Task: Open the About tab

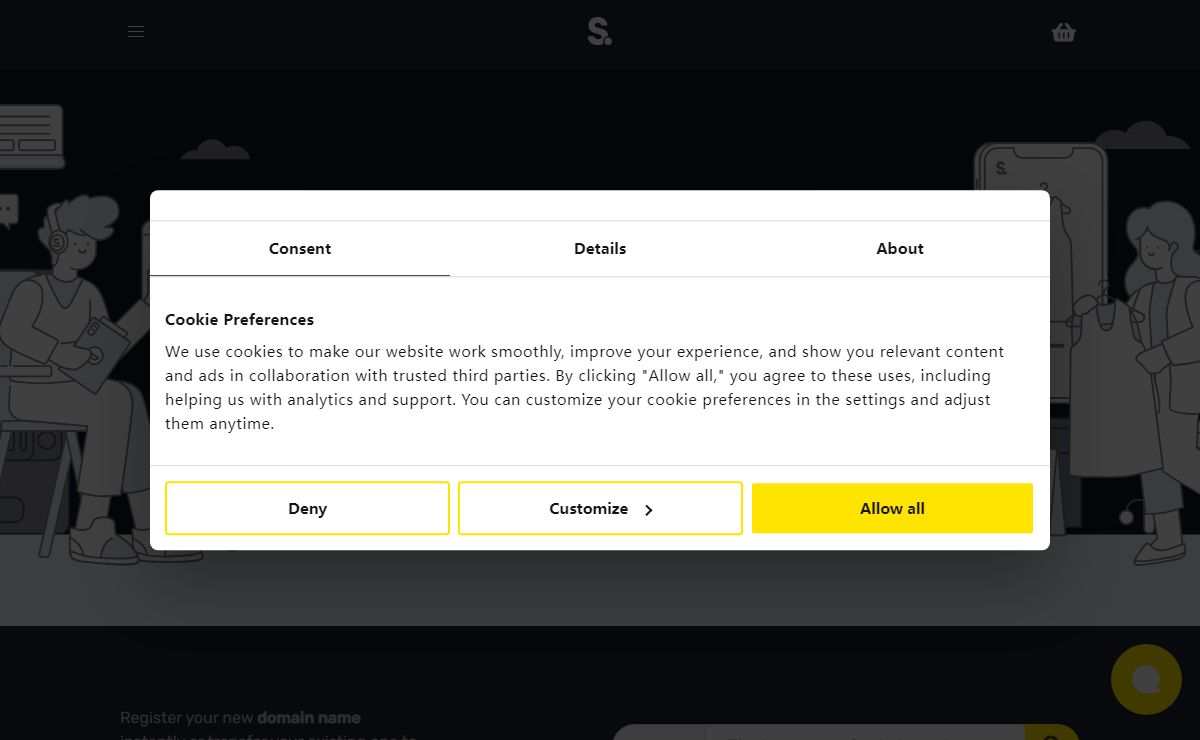Action: coord(900,248)
